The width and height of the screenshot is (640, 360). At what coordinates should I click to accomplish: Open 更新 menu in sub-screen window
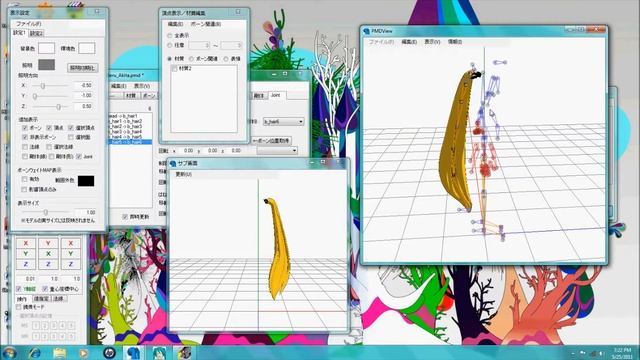(184, 174)
